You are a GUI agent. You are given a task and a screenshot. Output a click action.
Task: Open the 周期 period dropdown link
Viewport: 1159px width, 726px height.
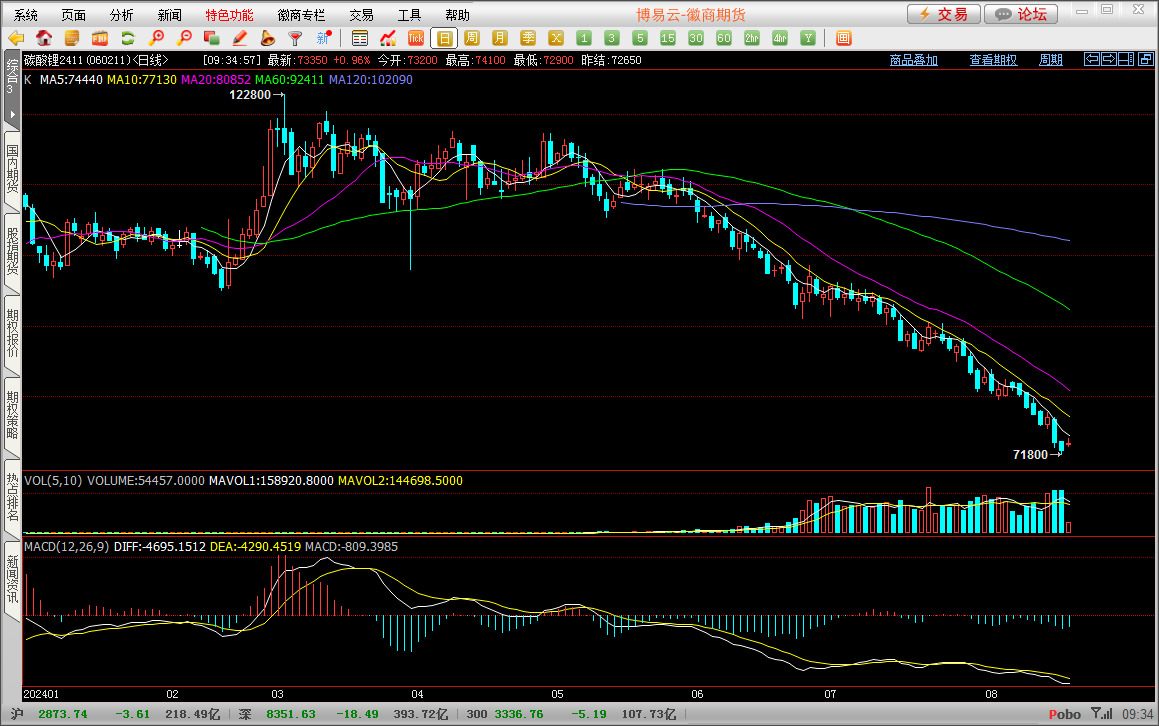[1050, 60]
